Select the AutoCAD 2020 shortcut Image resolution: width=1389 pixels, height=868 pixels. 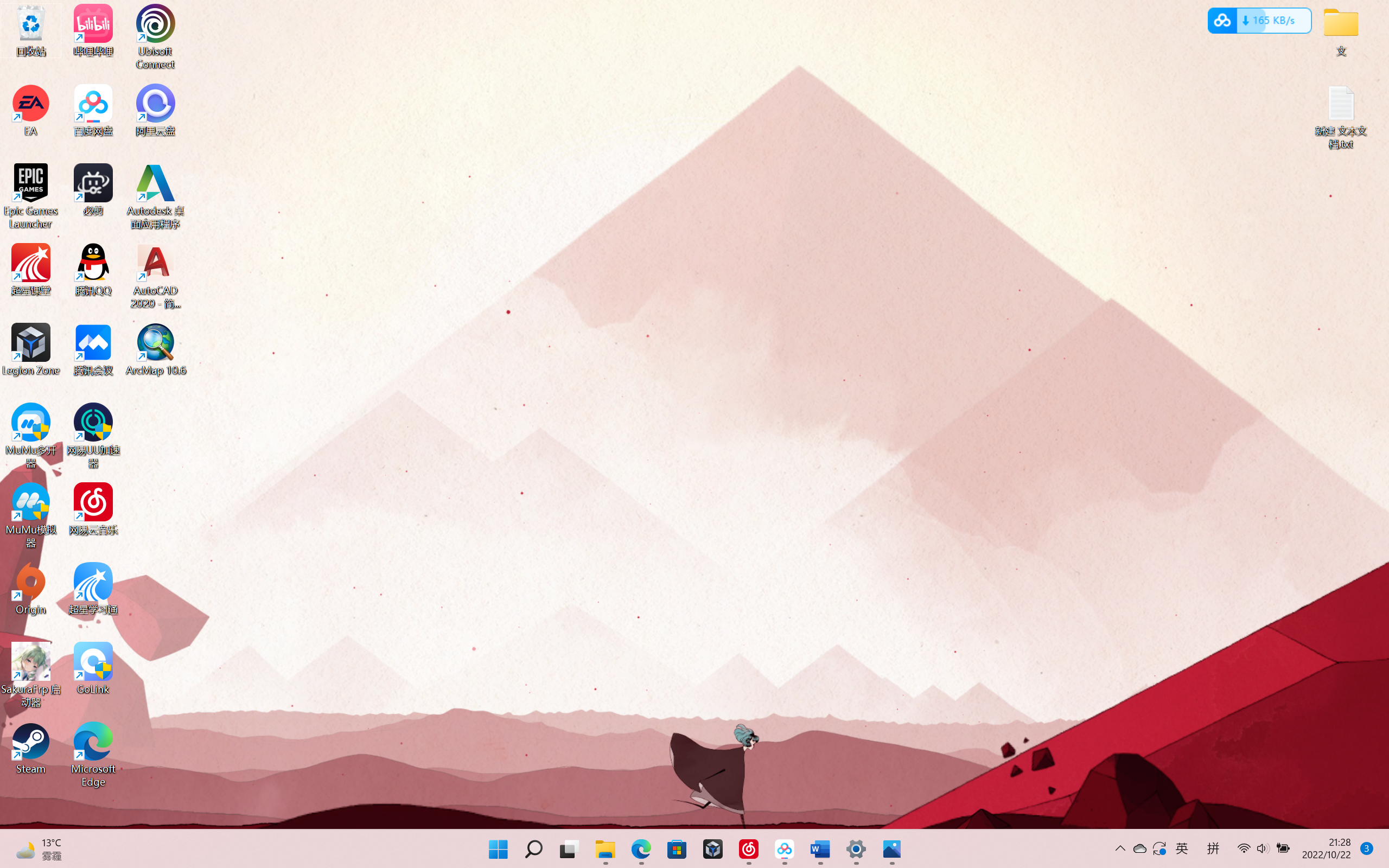155,264
